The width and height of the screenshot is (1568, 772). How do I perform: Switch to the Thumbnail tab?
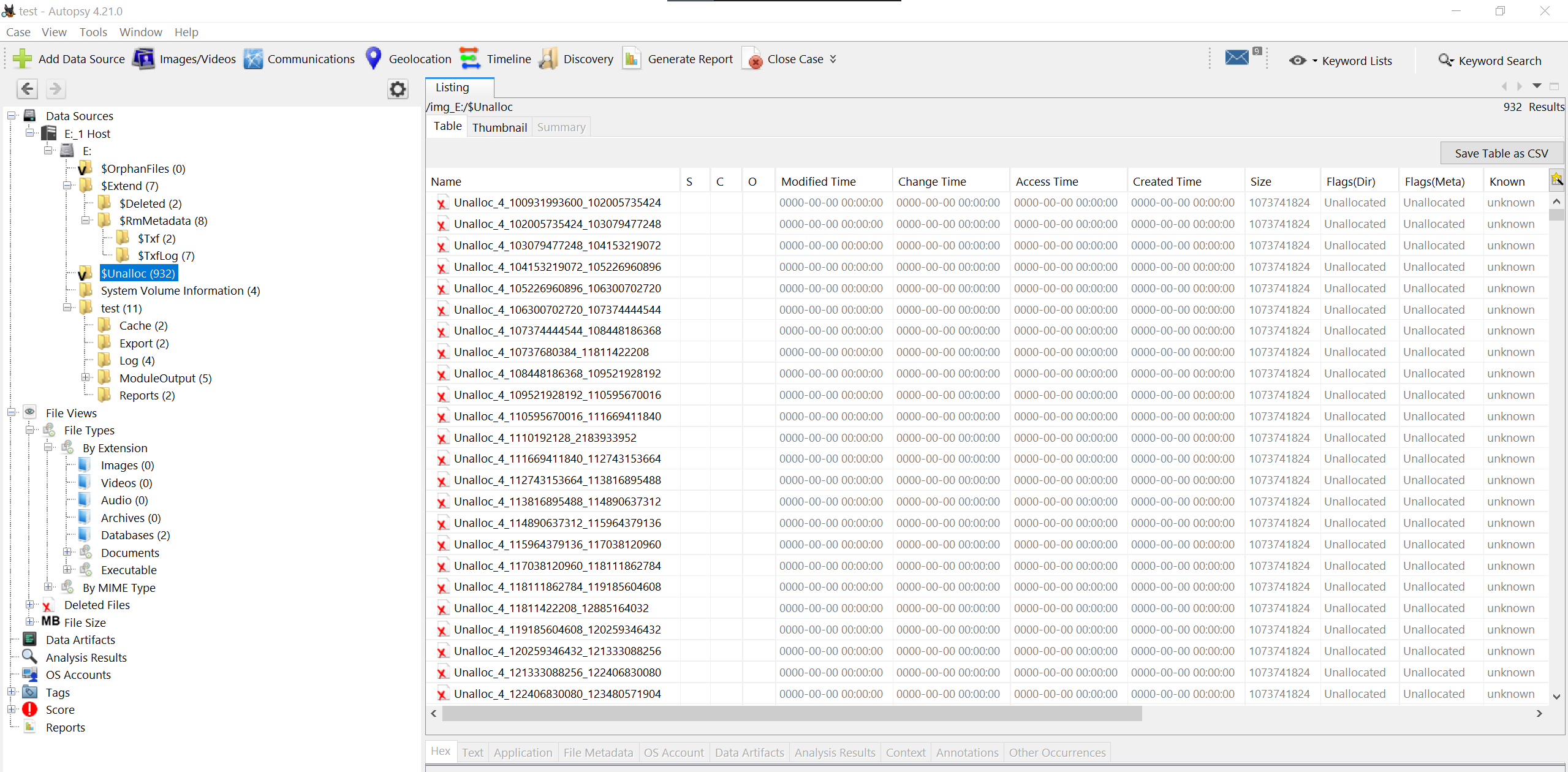pos(499,127)
